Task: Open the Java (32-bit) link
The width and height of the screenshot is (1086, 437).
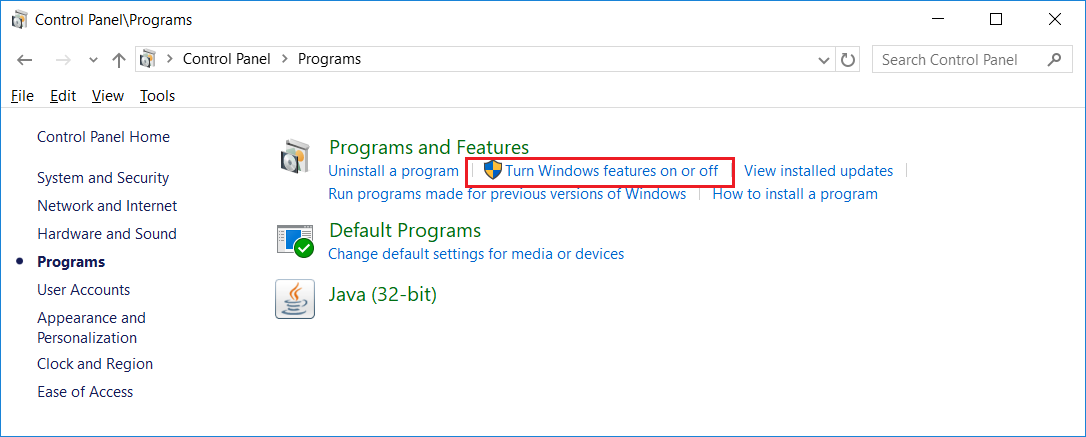Action: coord(383,295)
